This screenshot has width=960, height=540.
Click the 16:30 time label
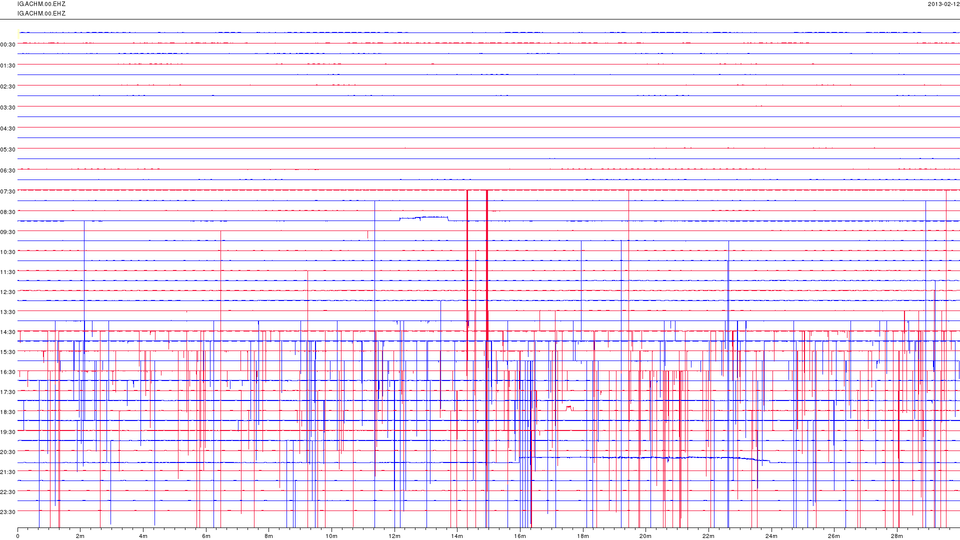pos(8,372)
